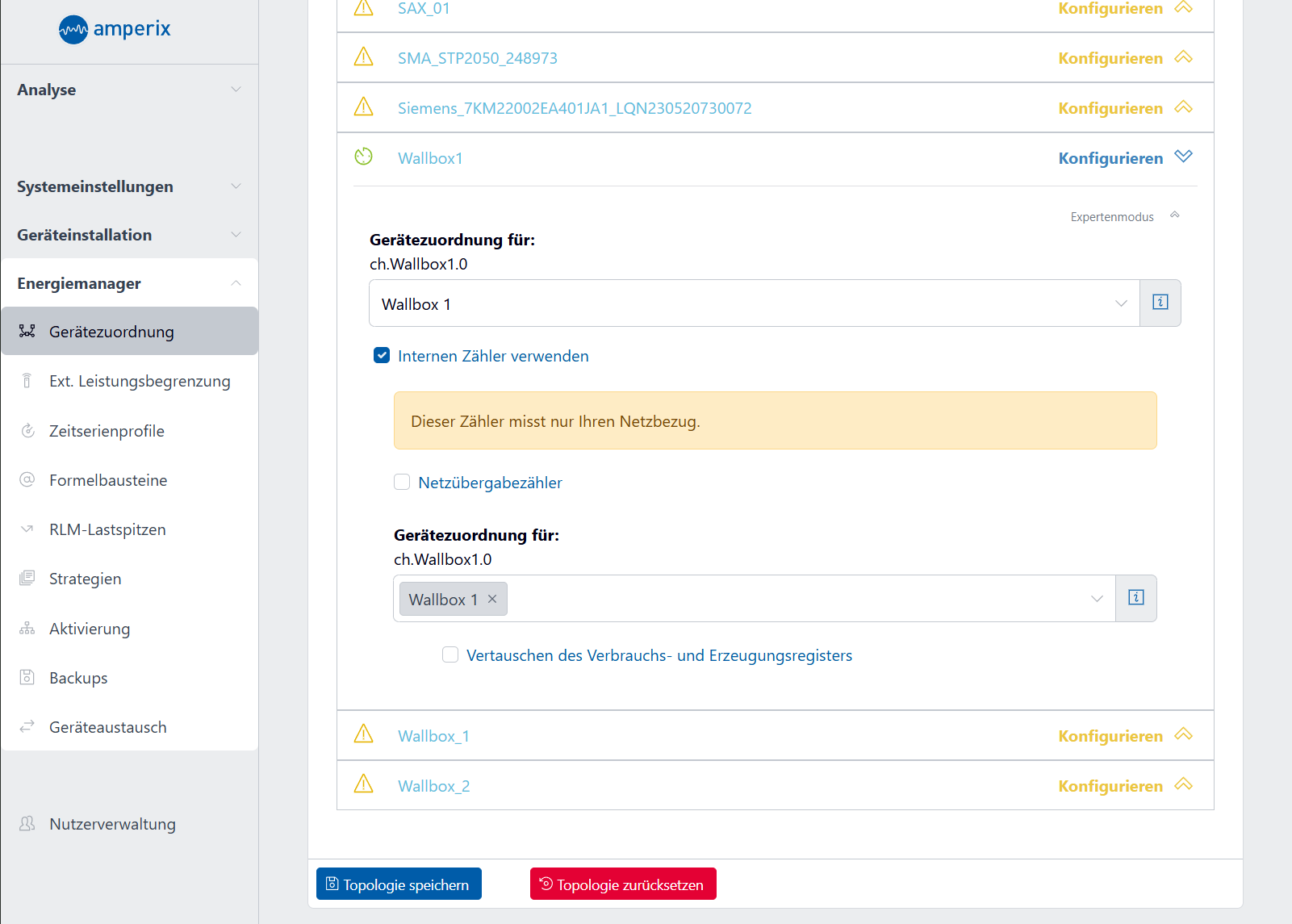Image resolution: width=1292 pixels, height=924 pixels.
Task: Click Topologie speichern button
Action: click(x=399, y=884)
